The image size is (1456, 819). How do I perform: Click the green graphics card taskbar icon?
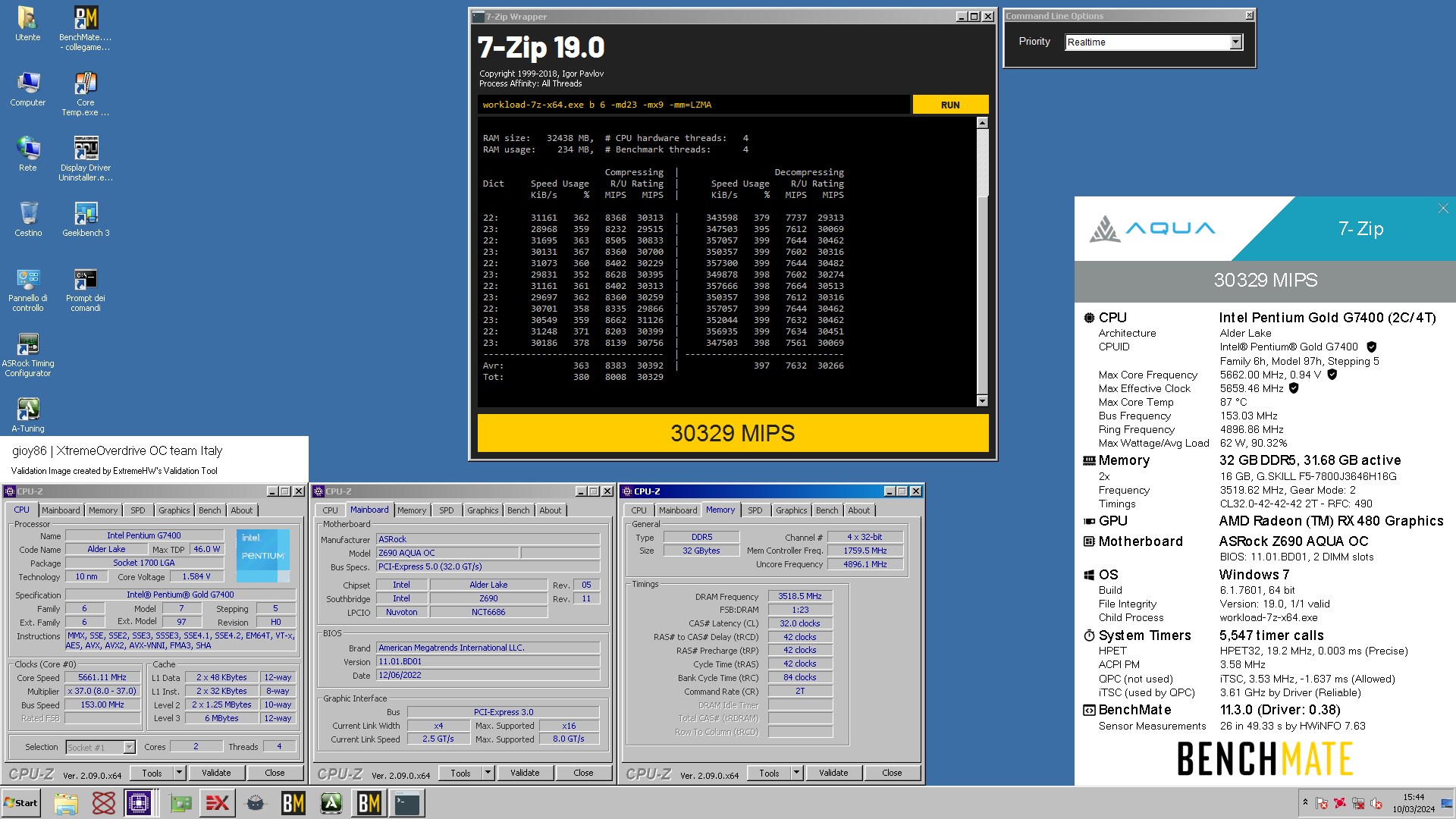click(180, 803)
